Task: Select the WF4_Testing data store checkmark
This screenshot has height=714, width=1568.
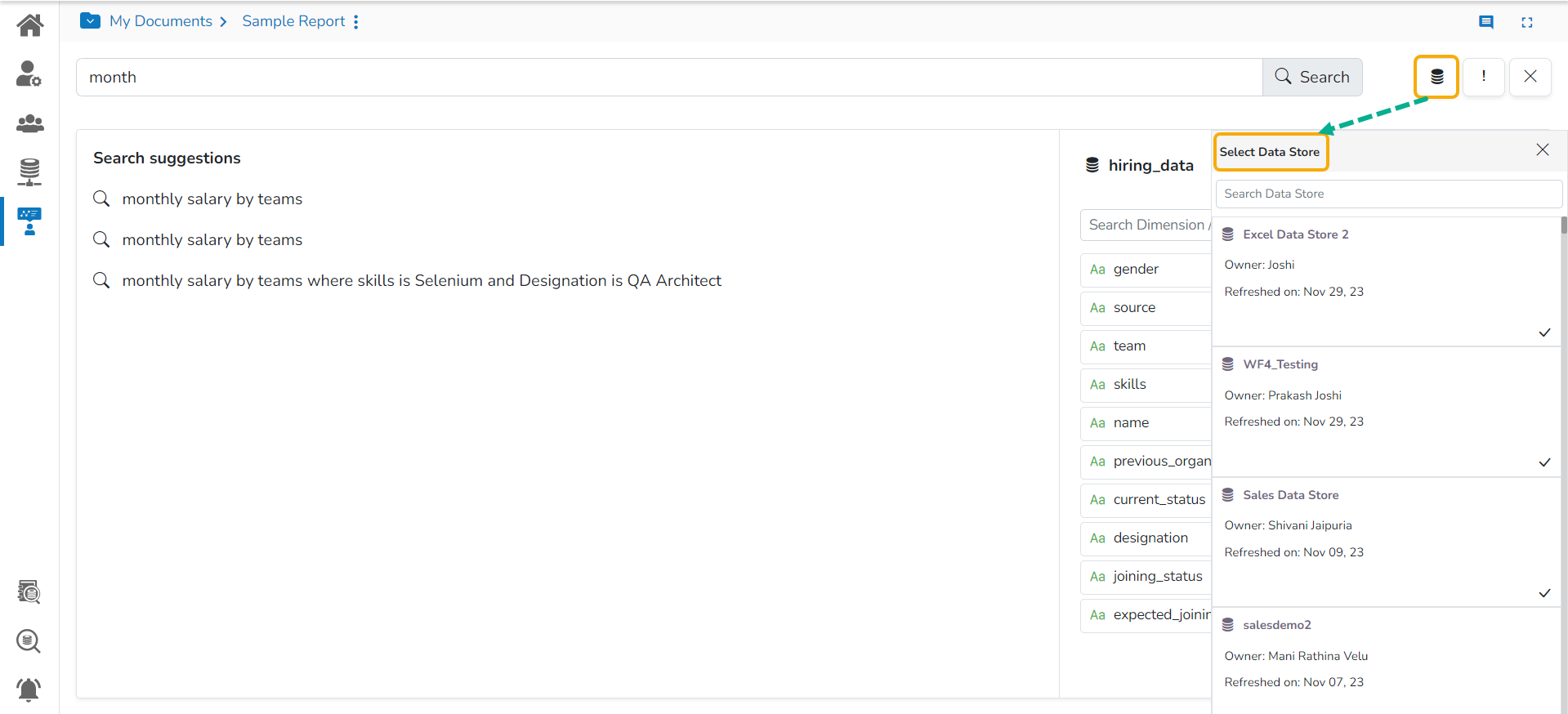Action: 1544,462
